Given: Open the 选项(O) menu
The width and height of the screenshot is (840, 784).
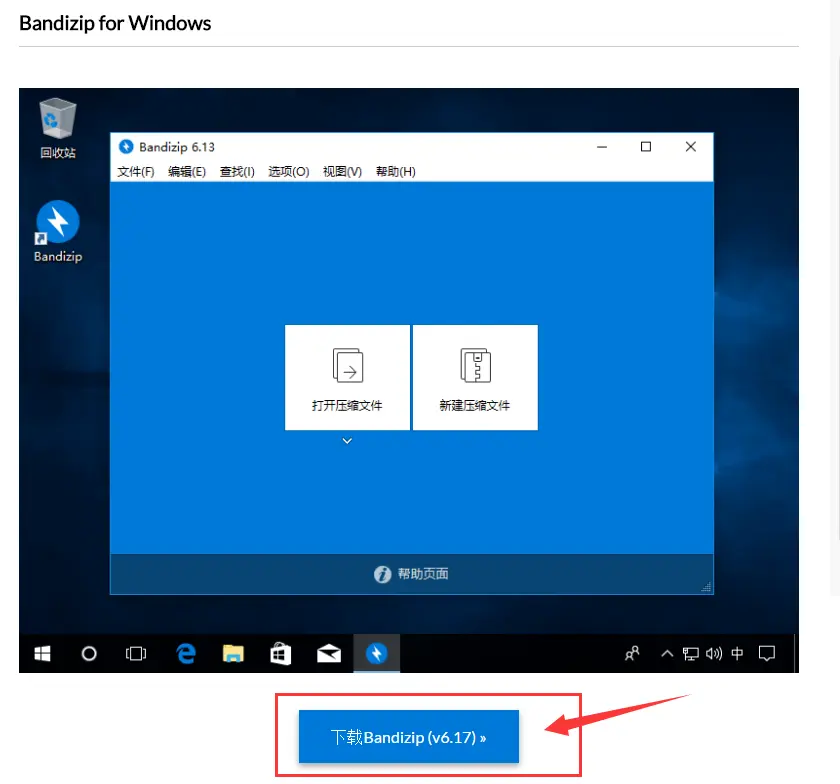Looking at the screenshot, I should pyautogui.click(x=289, y=171).
